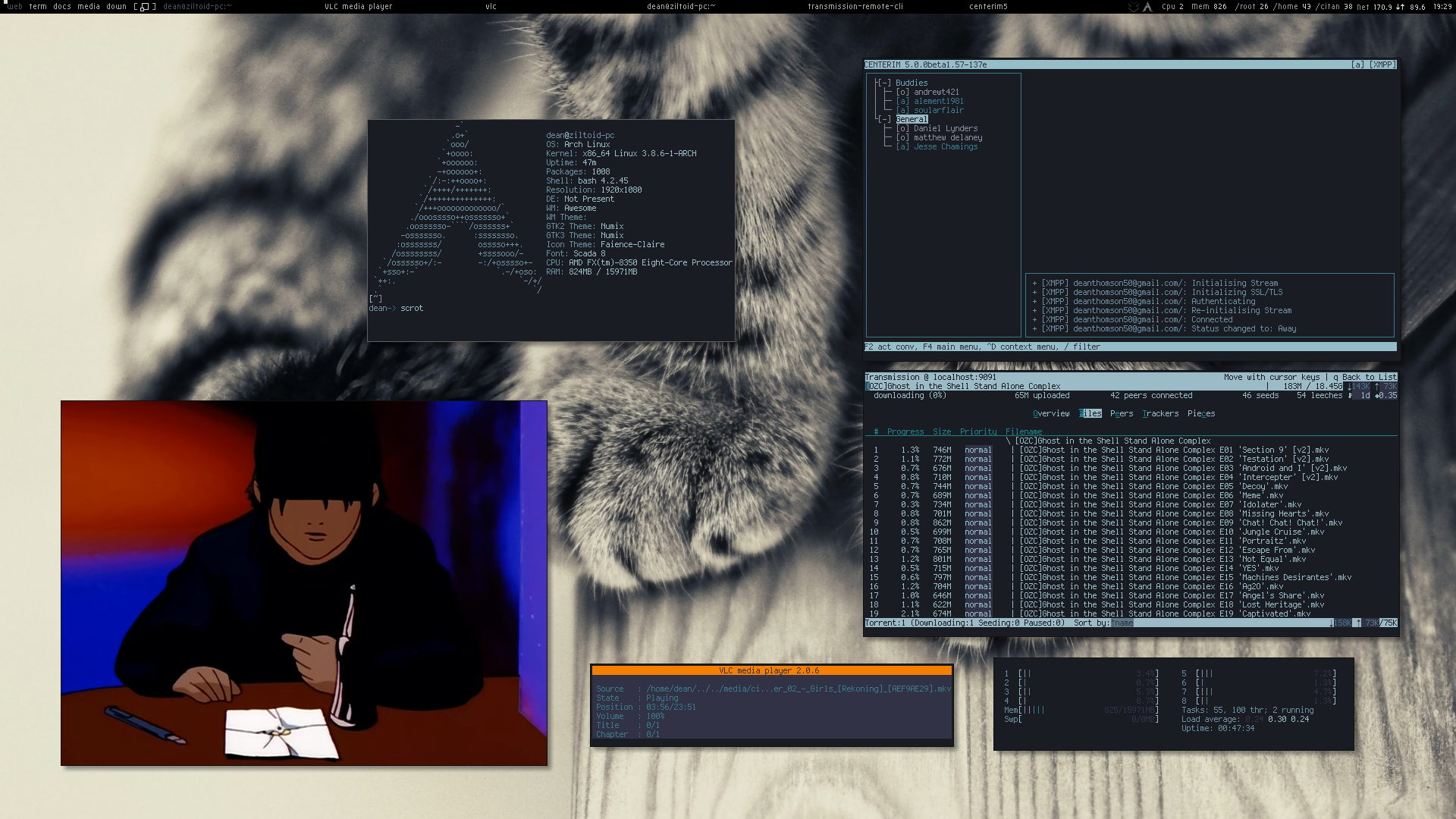1456x819 pixels.
Task: Switch to the Trackers tab in Transmission
Action: click(x=1160, y=413)
